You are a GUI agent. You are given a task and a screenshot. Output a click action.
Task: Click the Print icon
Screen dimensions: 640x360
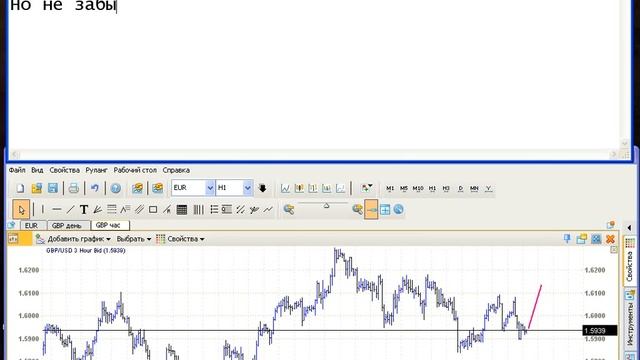(73, 188)
